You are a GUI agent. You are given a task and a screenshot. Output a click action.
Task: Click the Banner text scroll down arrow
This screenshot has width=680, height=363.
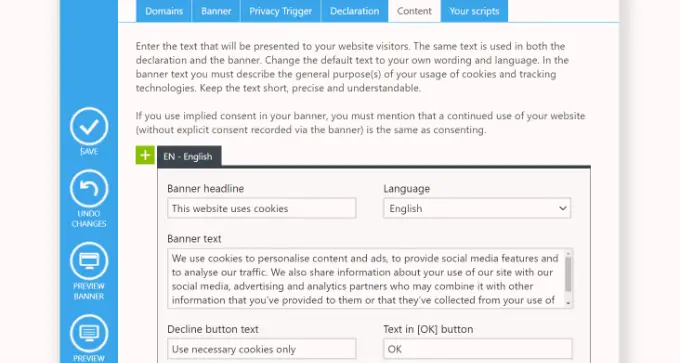(x=568, y=304)
